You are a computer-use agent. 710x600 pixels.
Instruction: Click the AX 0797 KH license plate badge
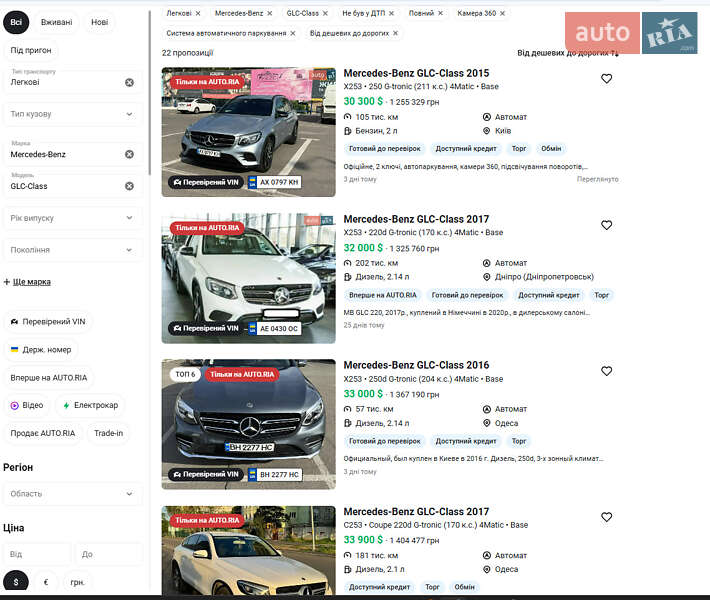[x=275, y=182]
